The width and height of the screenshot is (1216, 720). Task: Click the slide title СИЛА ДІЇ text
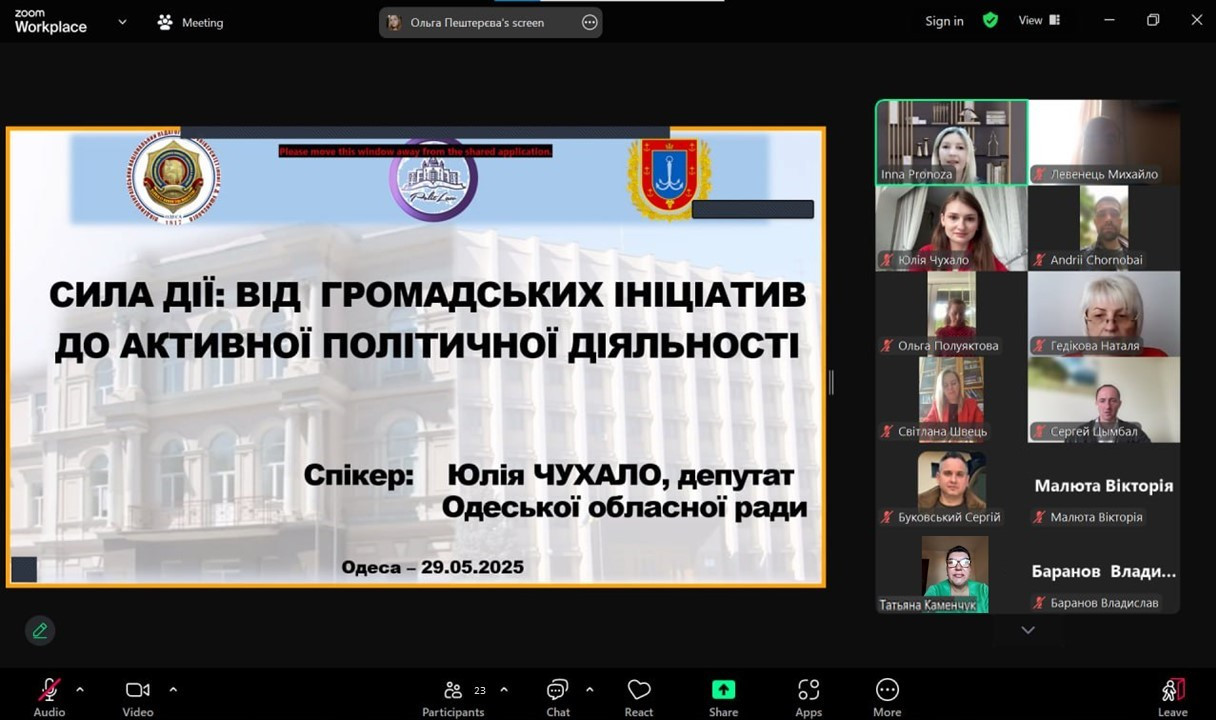428,320
